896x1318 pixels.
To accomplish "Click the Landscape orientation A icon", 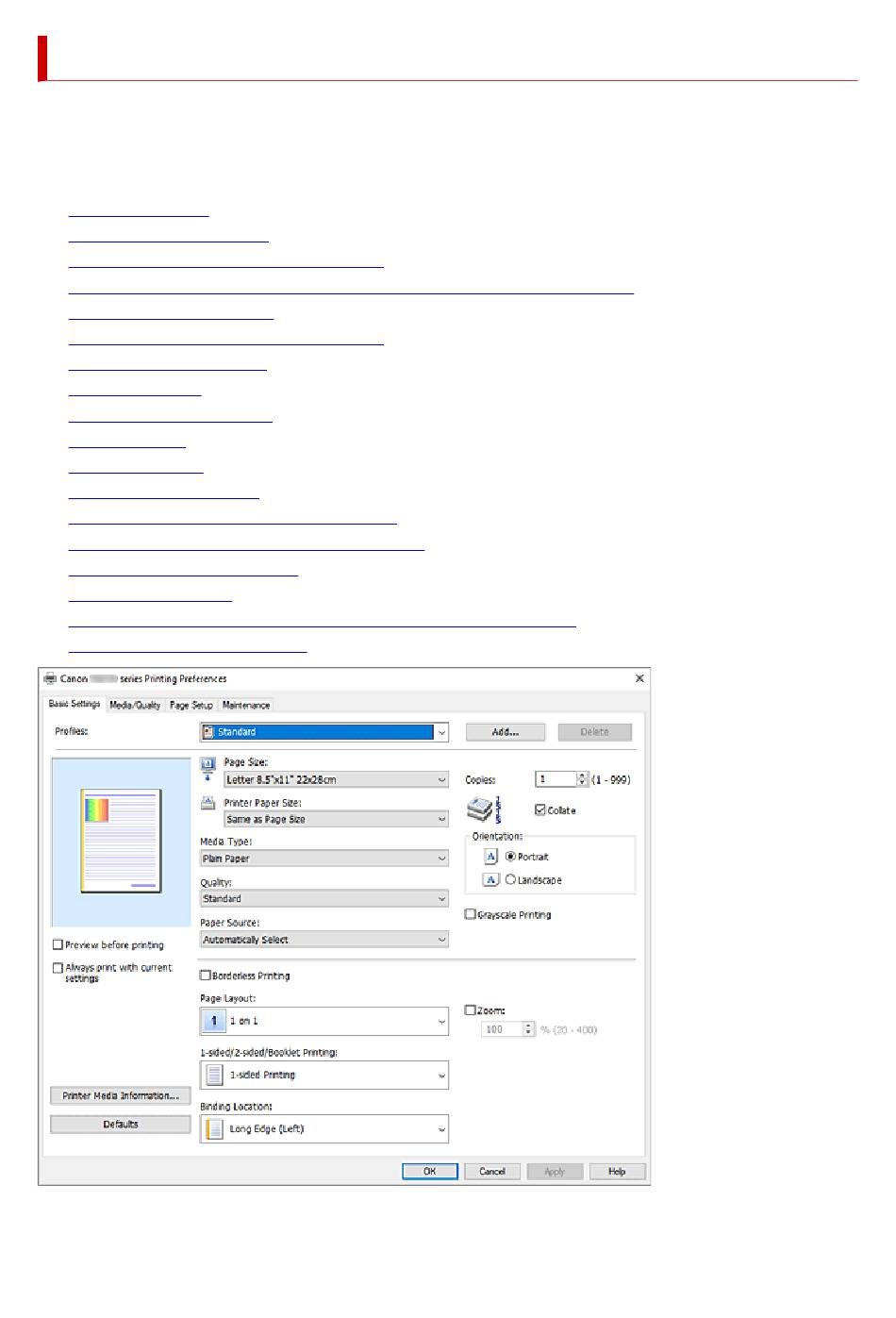I will pos(490,879).
